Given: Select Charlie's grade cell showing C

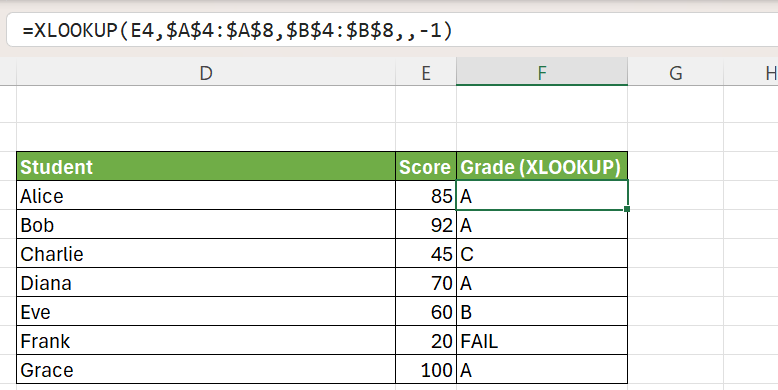Looking at the screenshot, I should [542, 254].
